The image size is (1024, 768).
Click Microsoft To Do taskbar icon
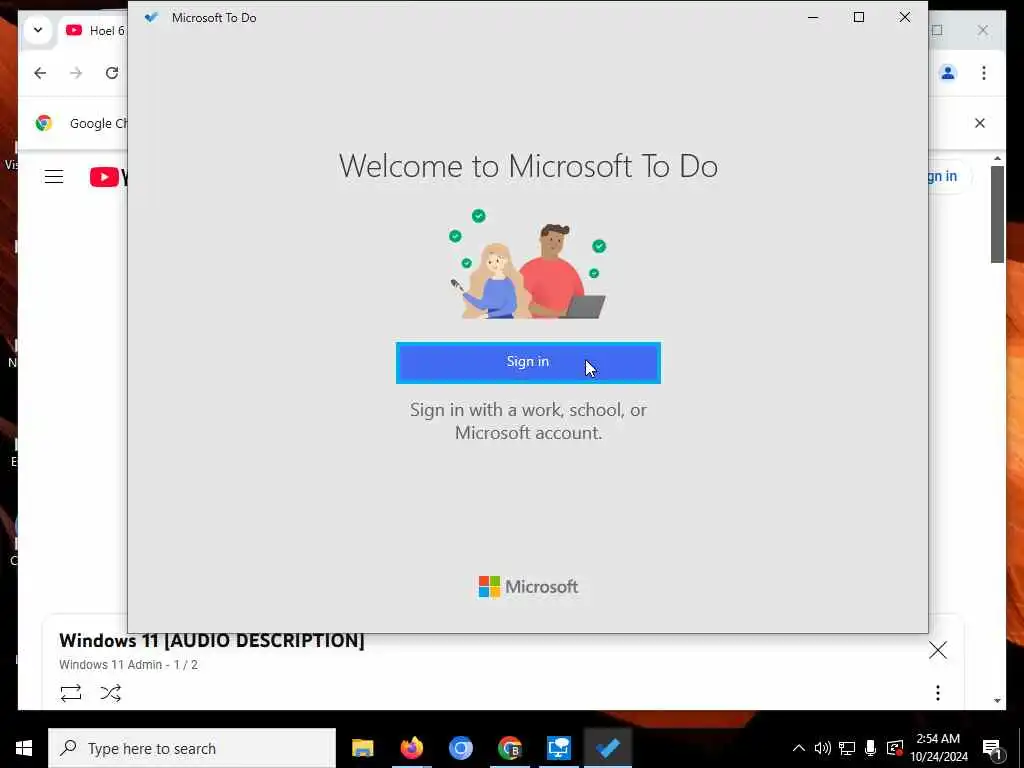click(x=607, y=748)
